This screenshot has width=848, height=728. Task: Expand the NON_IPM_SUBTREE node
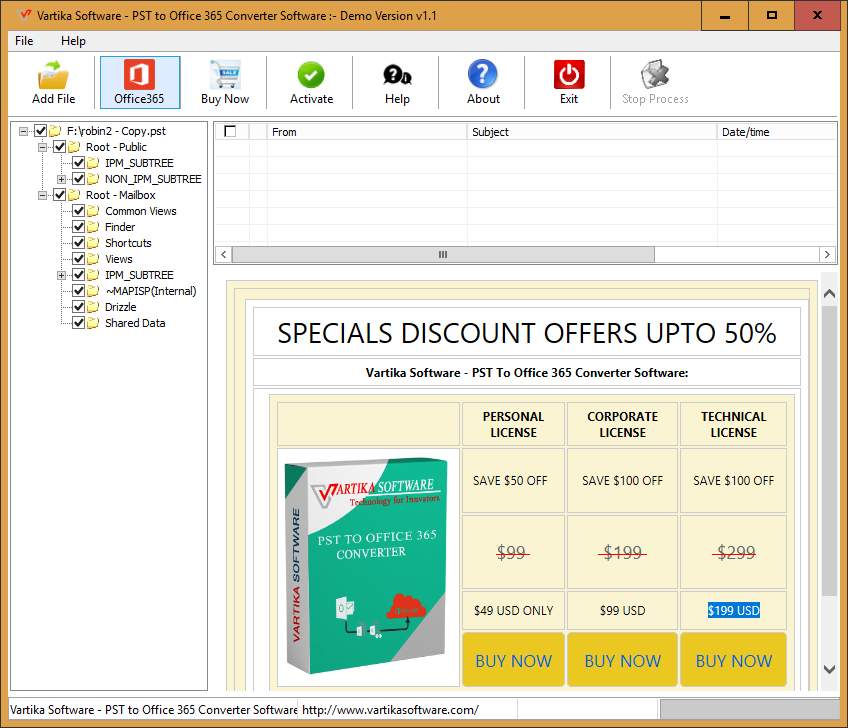point(62,179)
